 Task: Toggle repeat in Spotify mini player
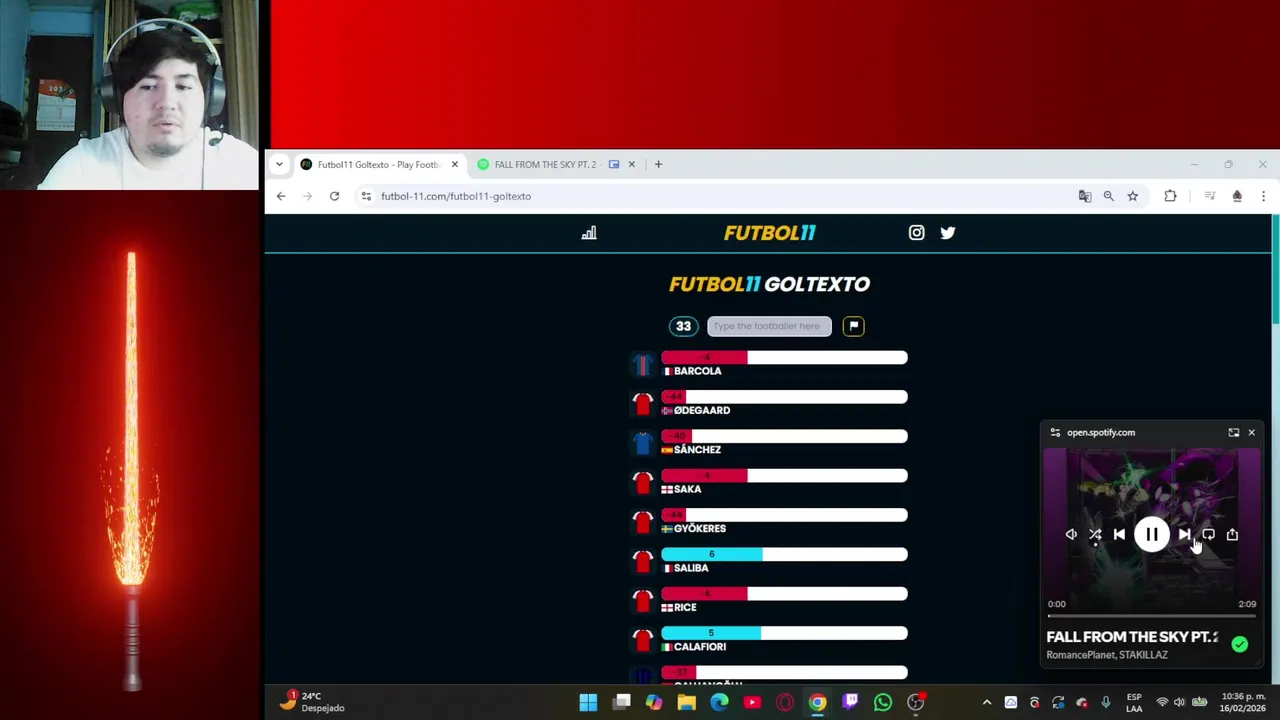coord(1208,535)
